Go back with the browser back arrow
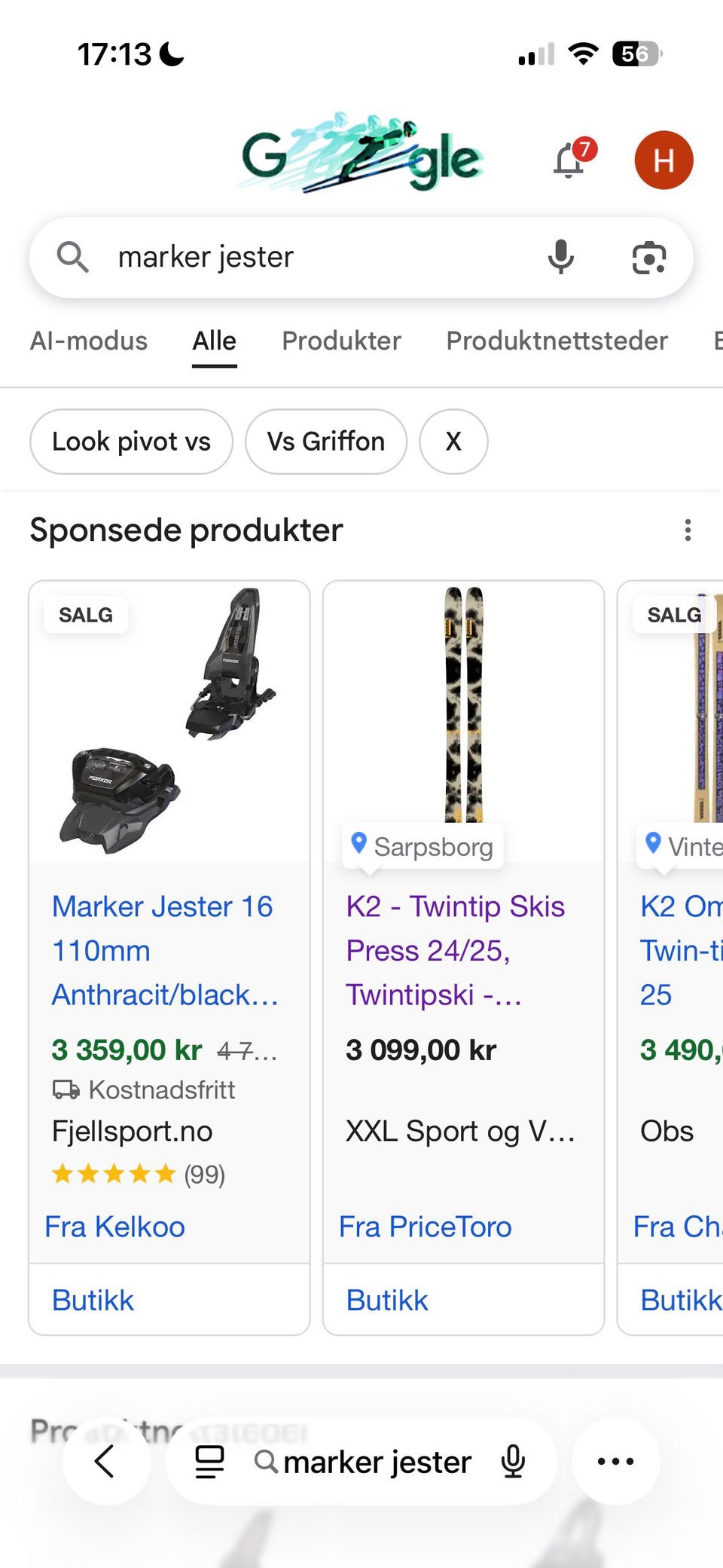The height and width of the screenshot is (1568, 723). 105,1462
